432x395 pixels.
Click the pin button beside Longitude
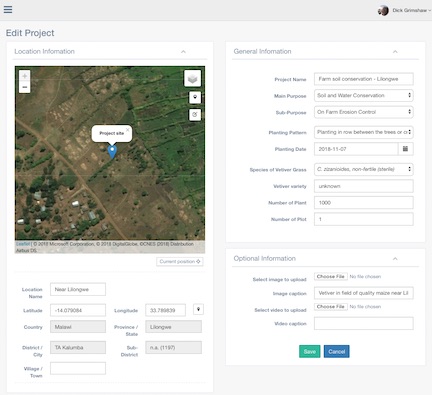pos(198,309)
